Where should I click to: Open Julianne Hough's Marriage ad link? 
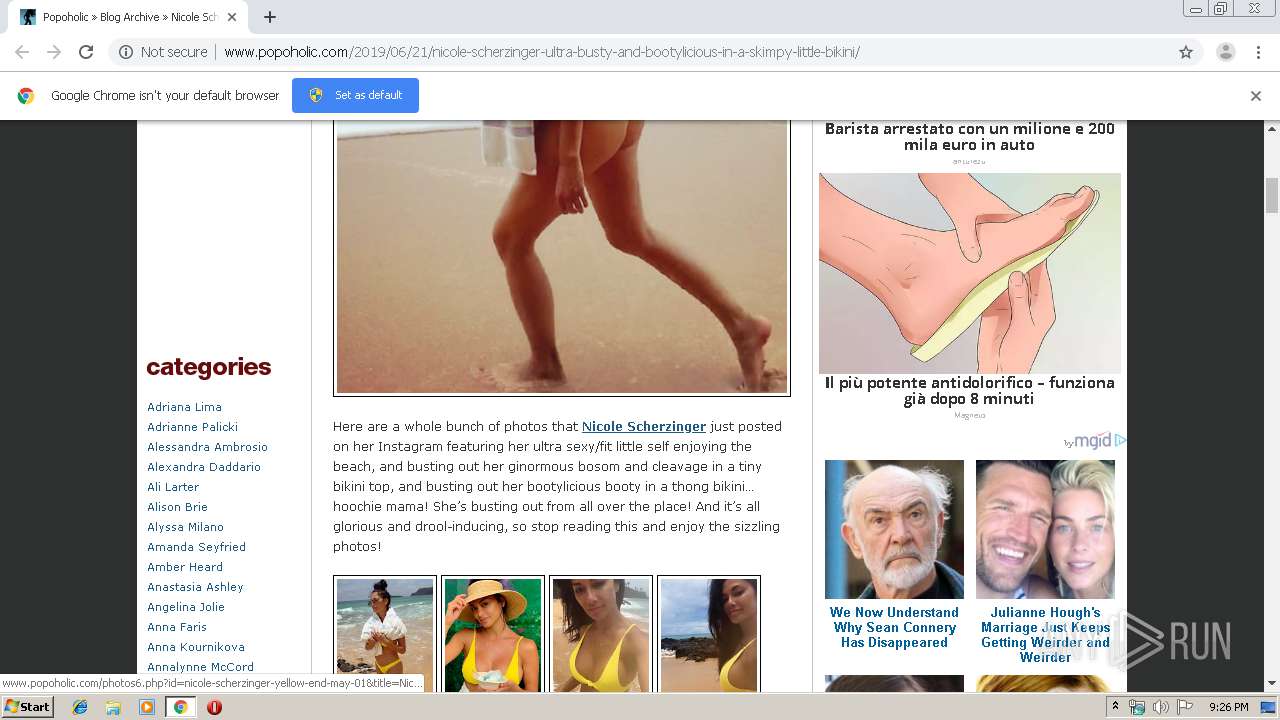(x=1045, y=635)
